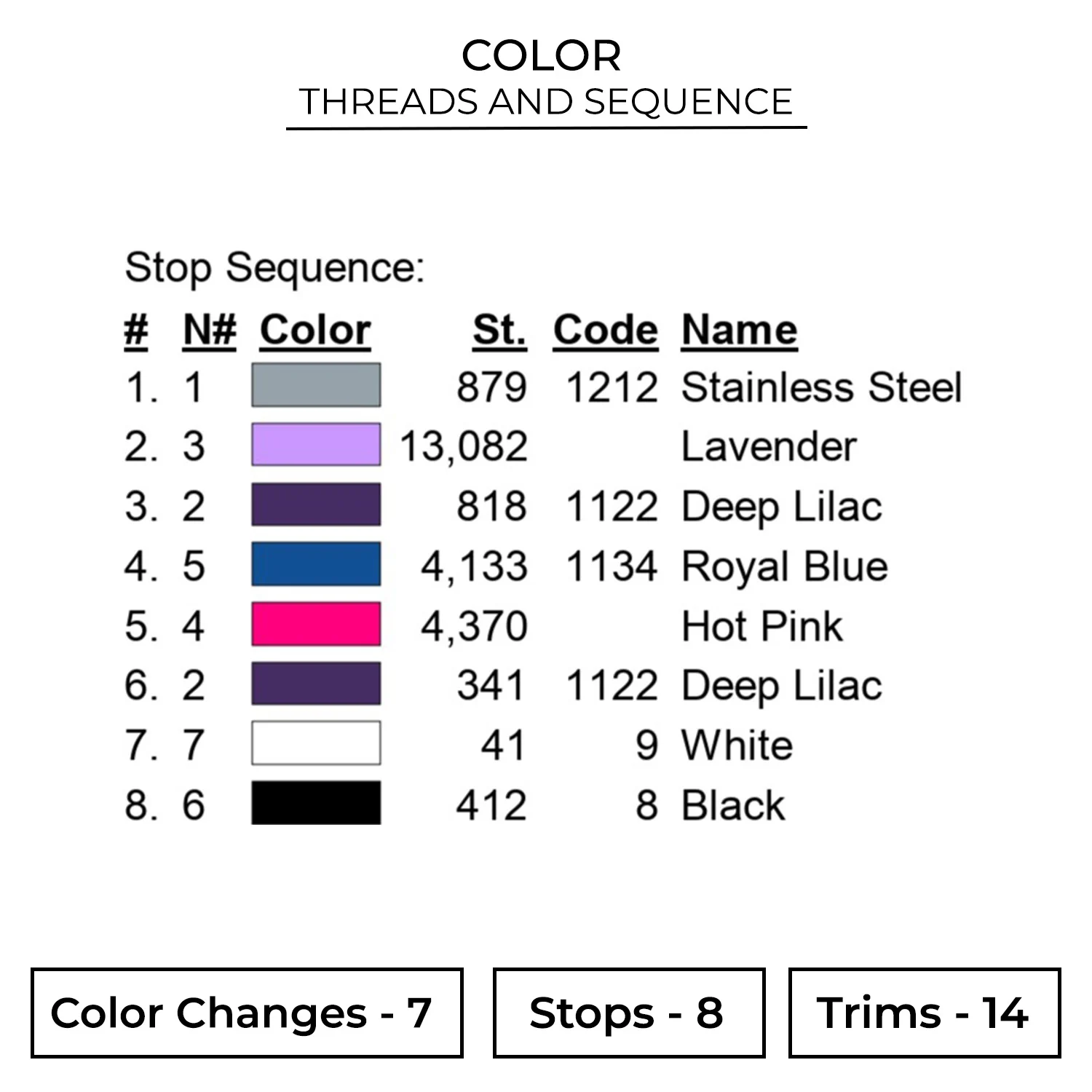The height and width of the screenshot is (1092, 1092).
Task: Click the Trims - 14 box
Action: click(924, 1013)
